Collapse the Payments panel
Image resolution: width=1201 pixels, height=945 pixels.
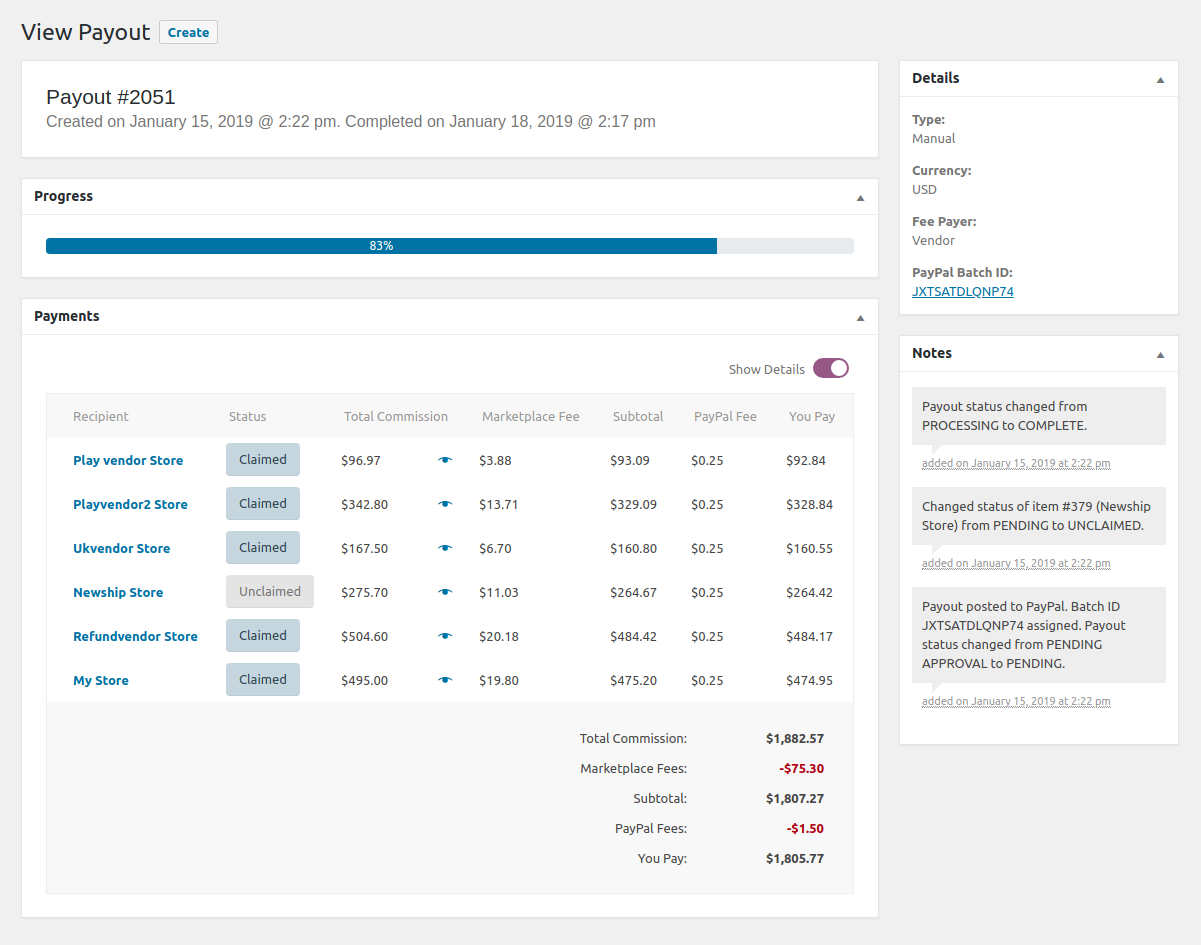point(859,317)
